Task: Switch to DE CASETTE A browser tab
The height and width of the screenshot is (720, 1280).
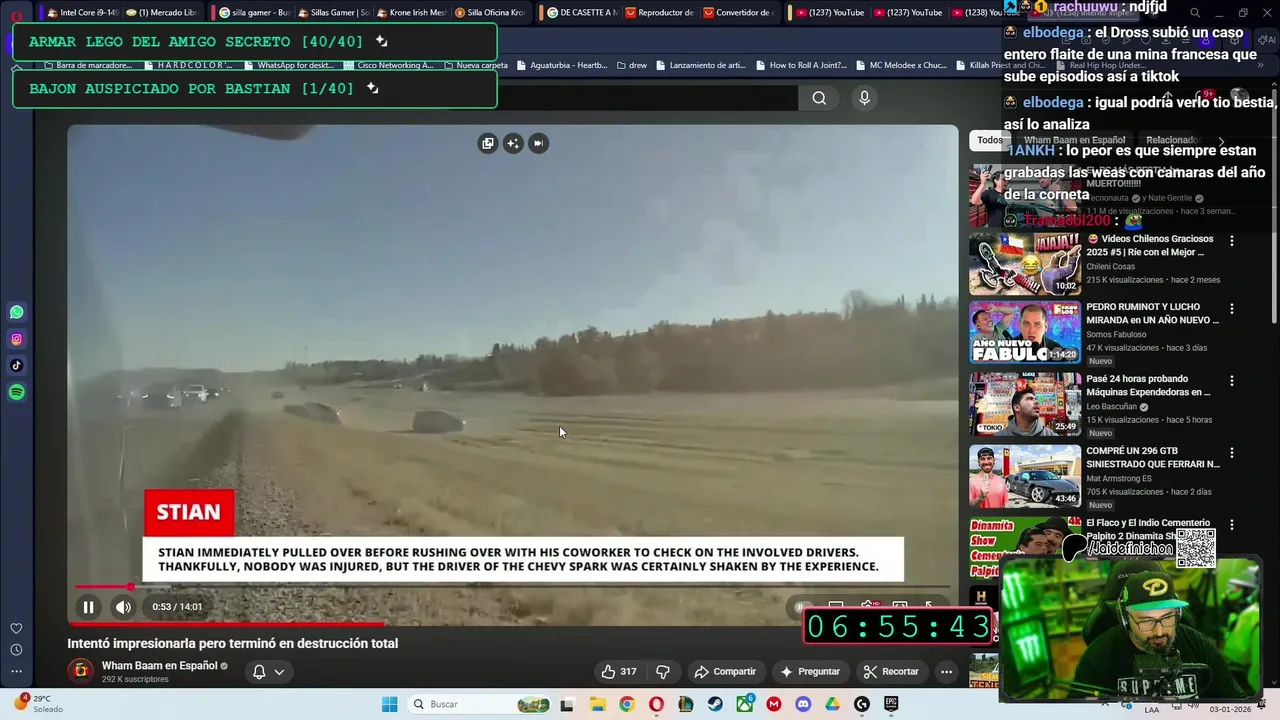Action: pos(580,13)
